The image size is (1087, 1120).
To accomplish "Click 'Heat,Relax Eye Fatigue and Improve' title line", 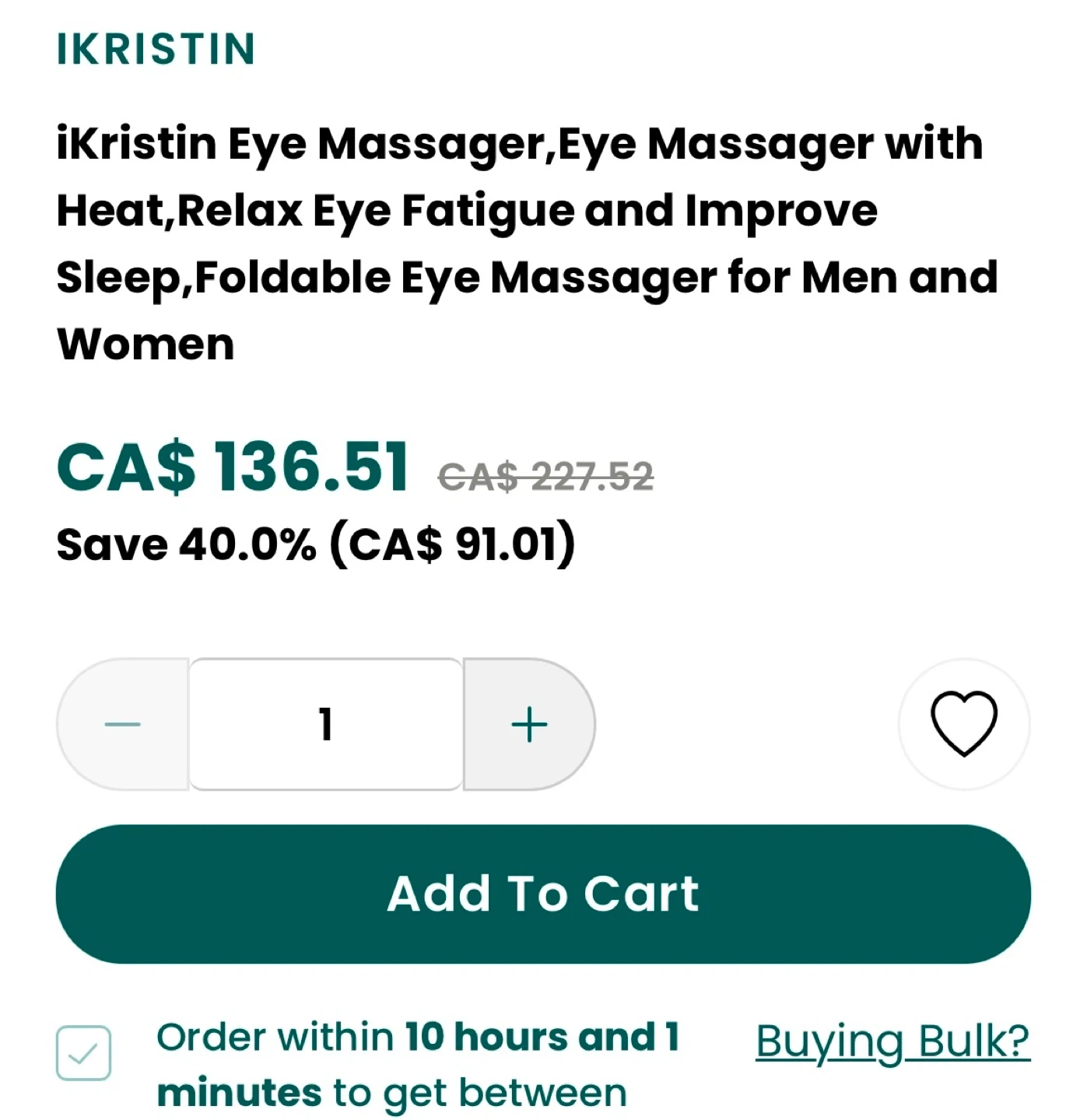I will (467, 211).
